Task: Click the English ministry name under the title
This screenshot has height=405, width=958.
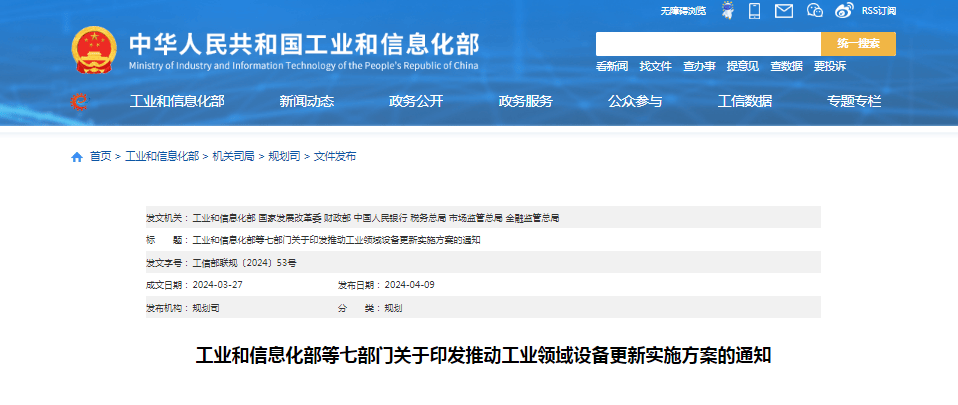Action: pyautogui.click(x=304, y=67)
